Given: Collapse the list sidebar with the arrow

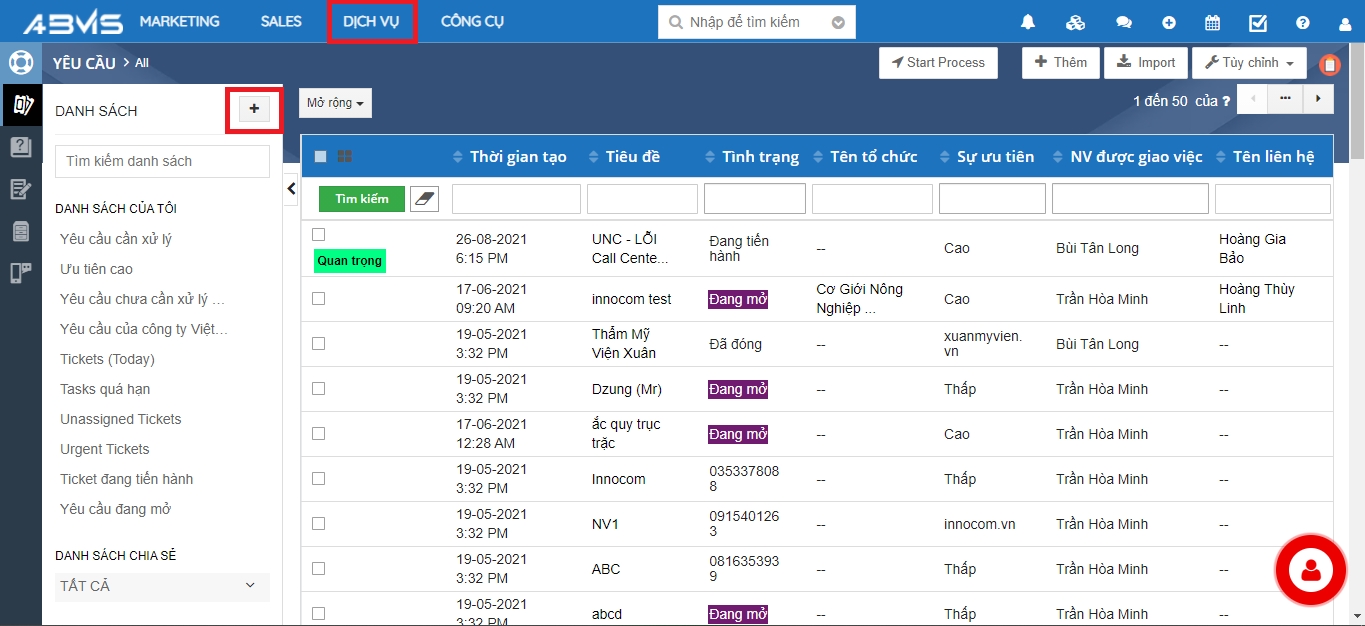Looking at the screenshot, I should pyautogui.click(x=291, y=188).
